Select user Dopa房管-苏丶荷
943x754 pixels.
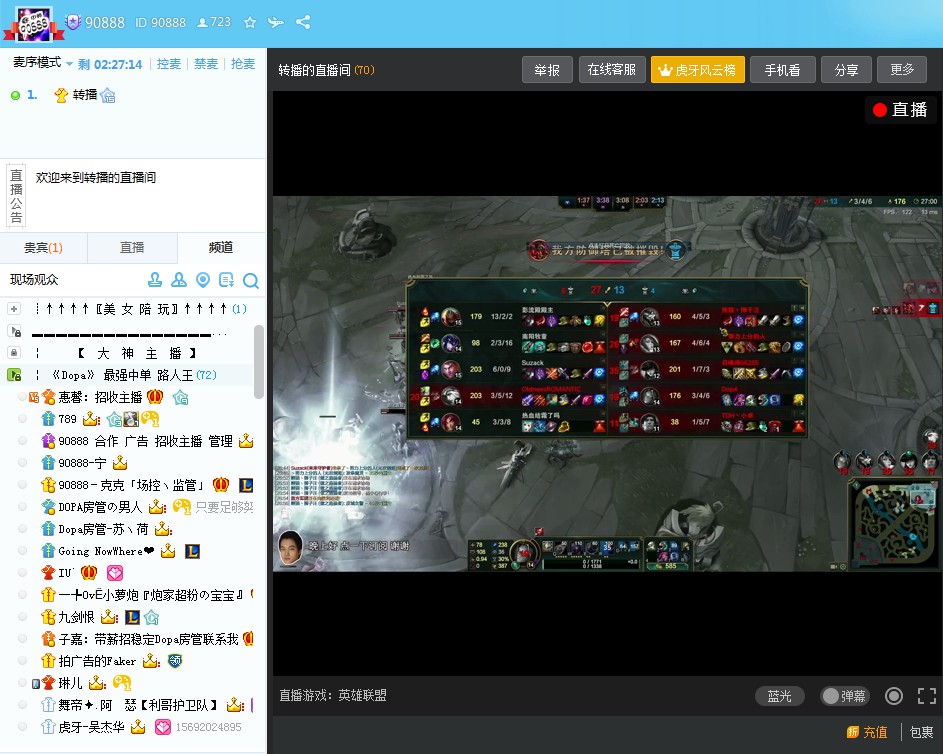[x=103, y=529]
